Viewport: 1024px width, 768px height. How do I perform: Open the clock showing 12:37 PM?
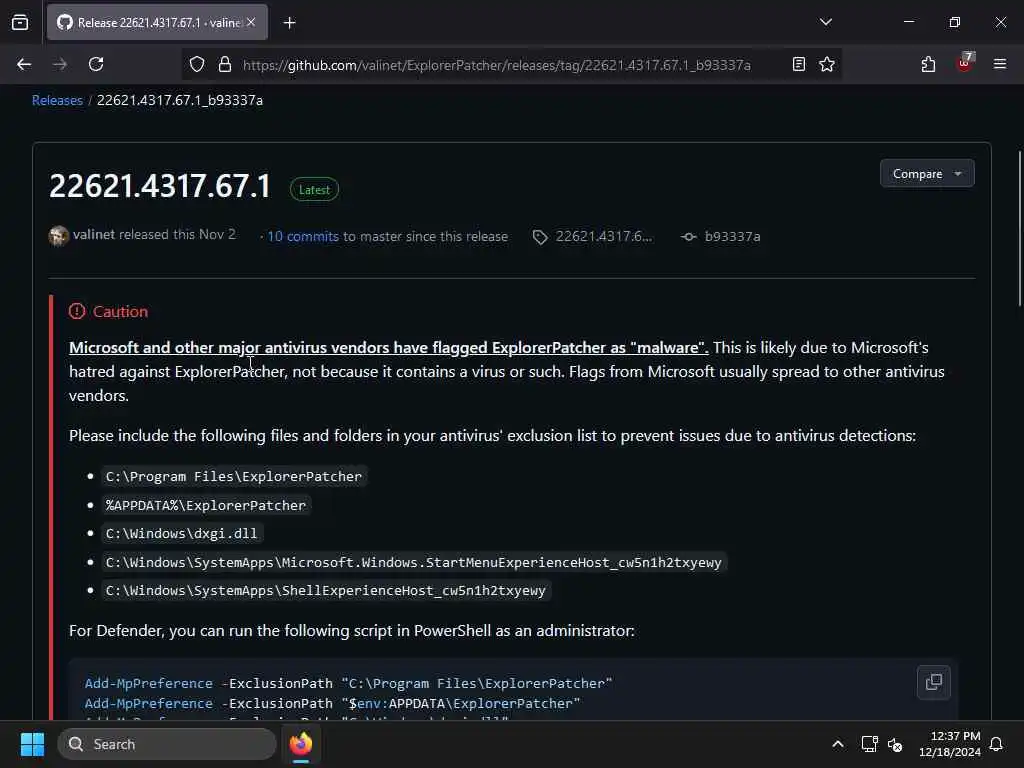click(949, 744)
